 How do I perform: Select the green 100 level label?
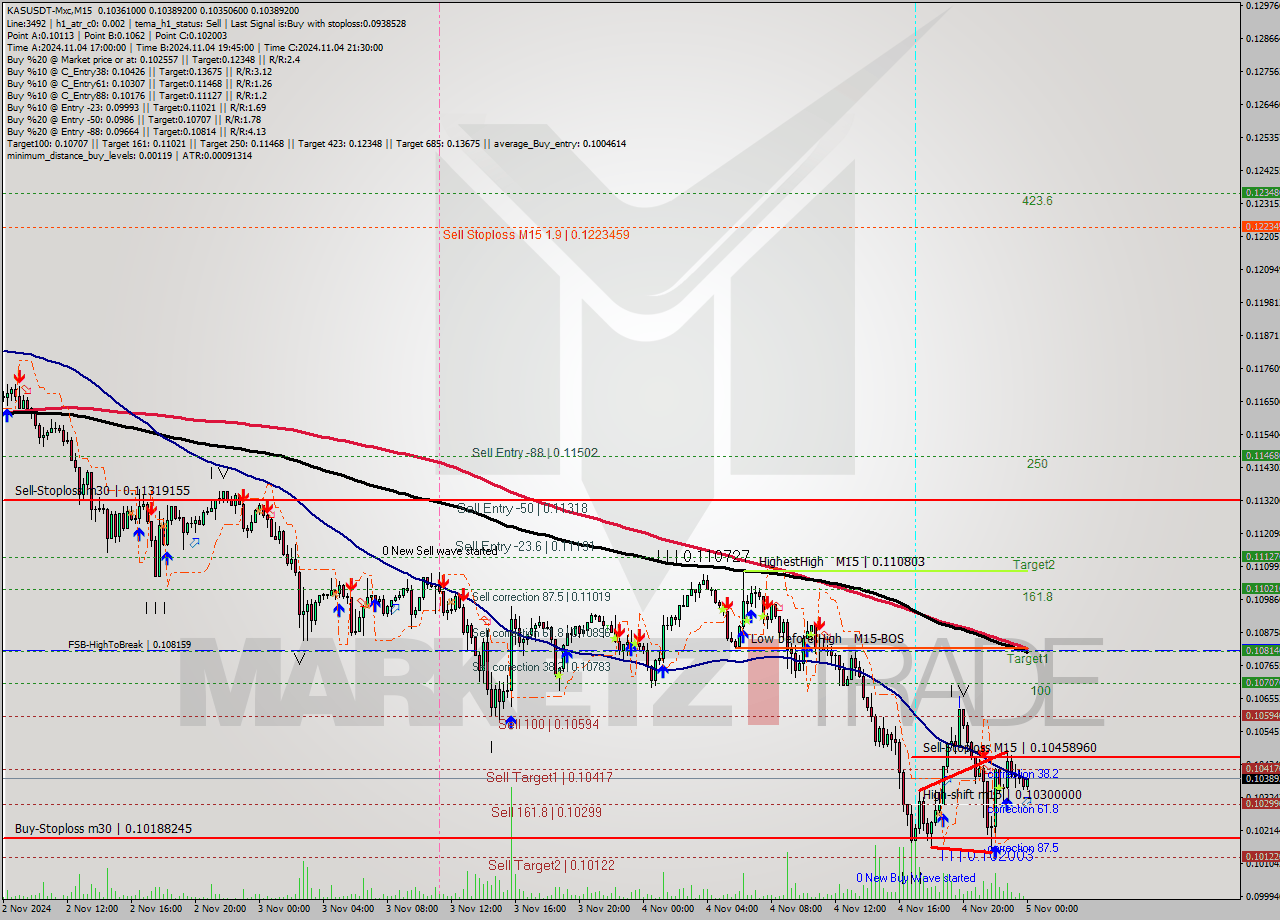[x=1040, y=691]
